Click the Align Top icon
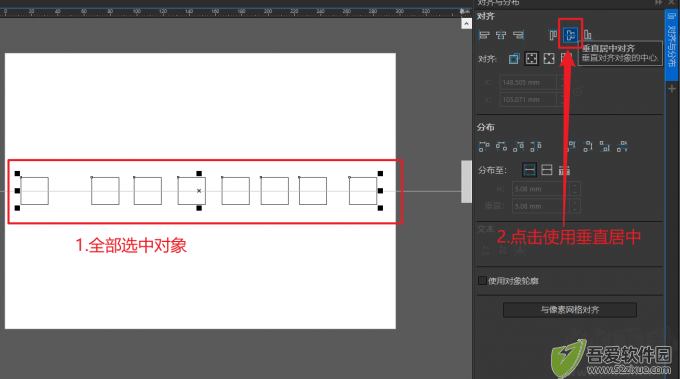 point(552,35)
